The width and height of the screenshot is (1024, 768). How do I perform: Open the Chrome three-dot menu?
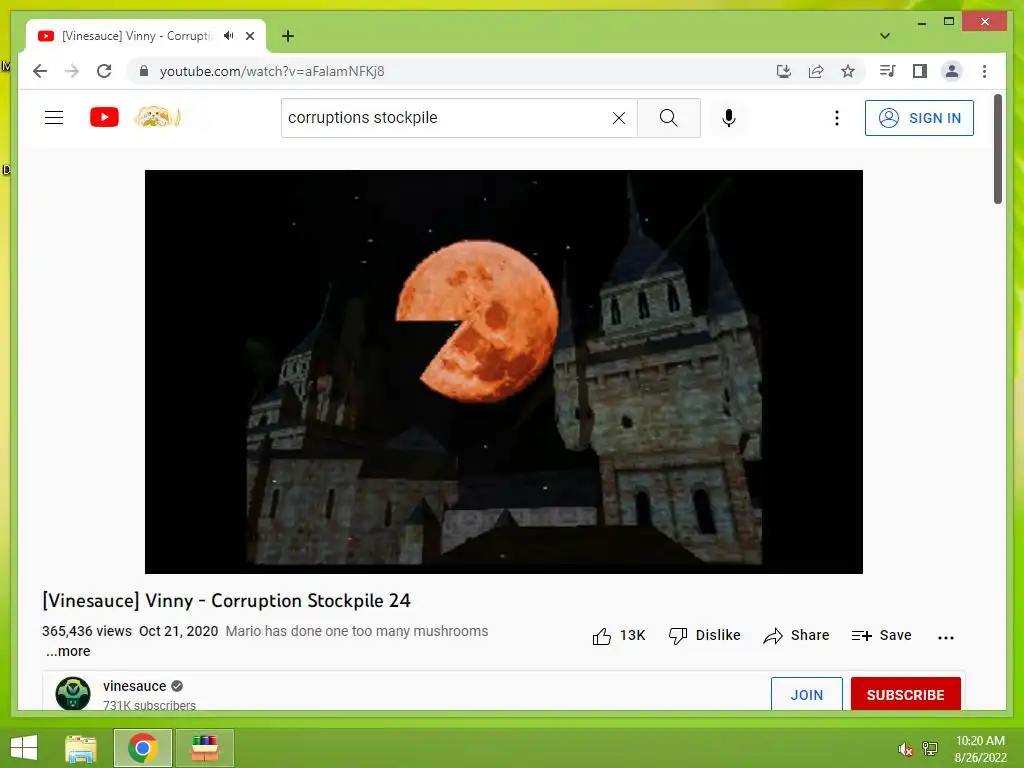click(x=984, y=71)
